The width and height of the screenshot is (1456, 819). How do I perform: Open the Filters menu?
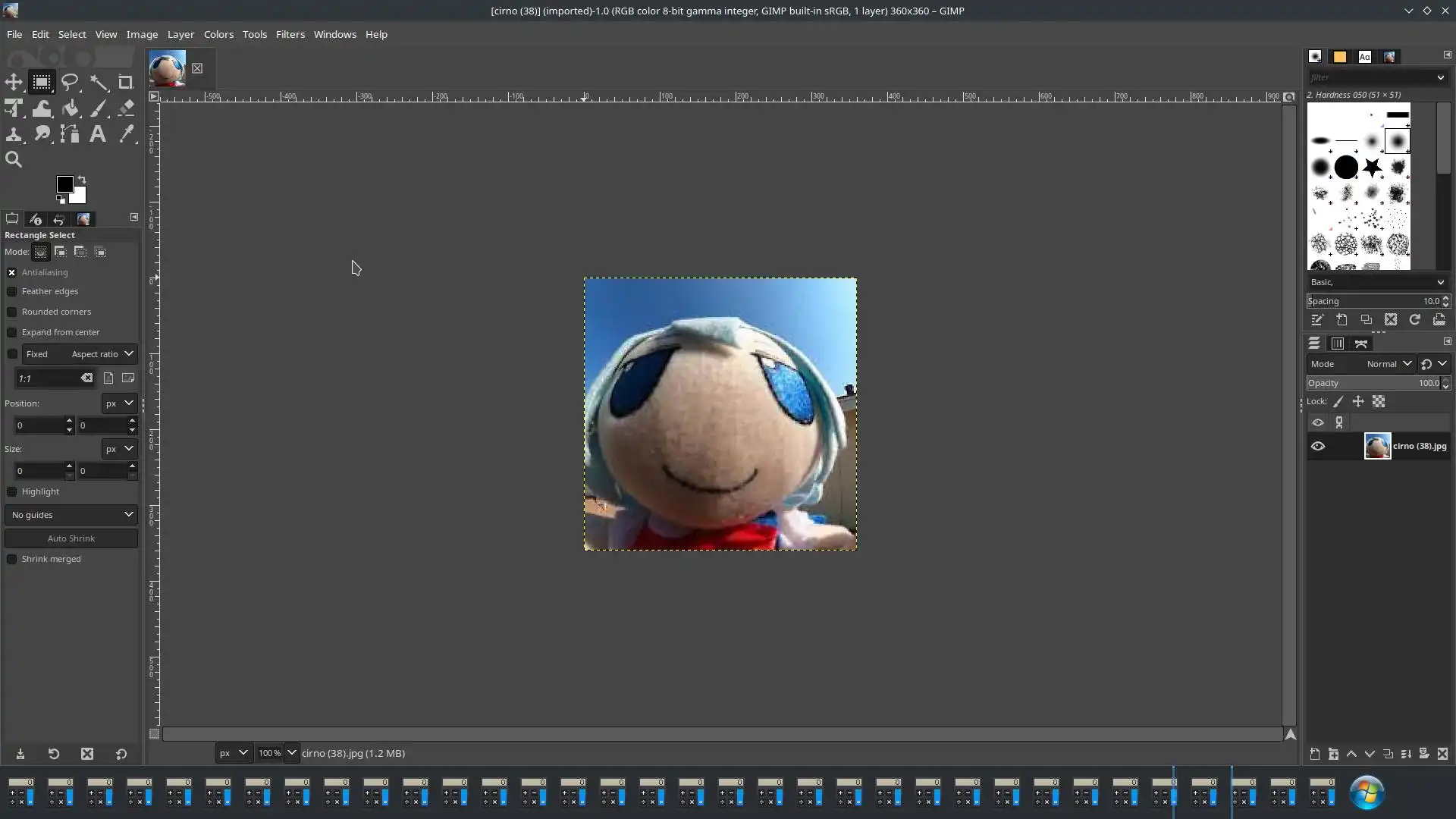tap(290, 34)
